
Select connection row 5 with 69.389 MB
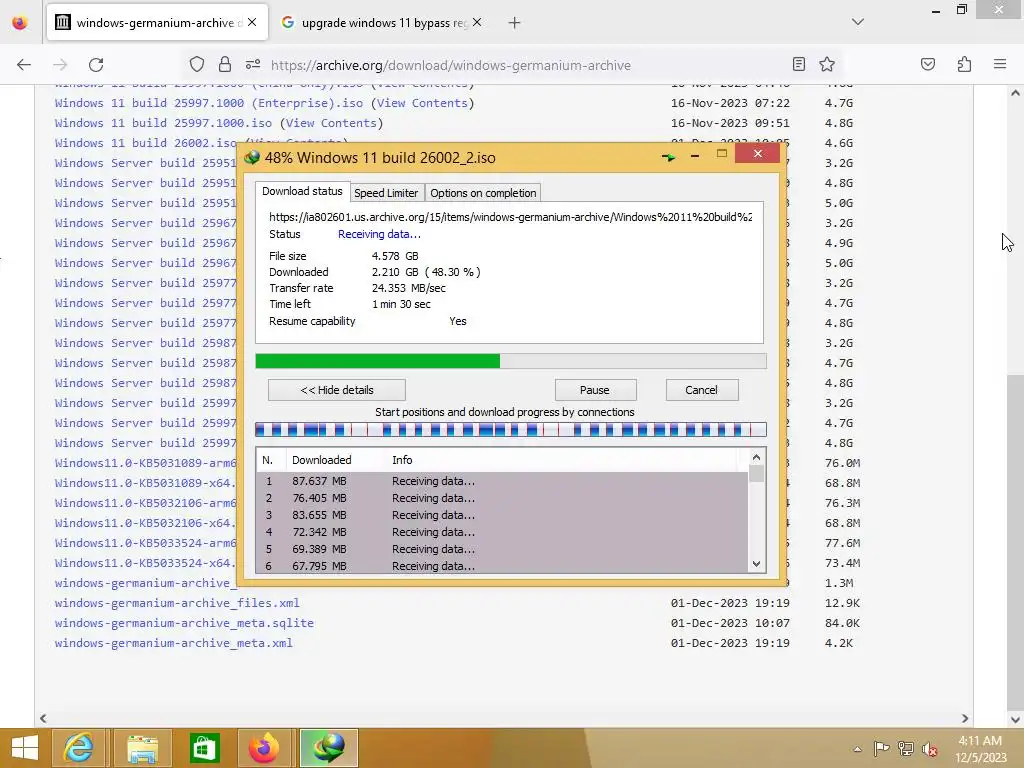pyautogui.click(x=502, y=549)
